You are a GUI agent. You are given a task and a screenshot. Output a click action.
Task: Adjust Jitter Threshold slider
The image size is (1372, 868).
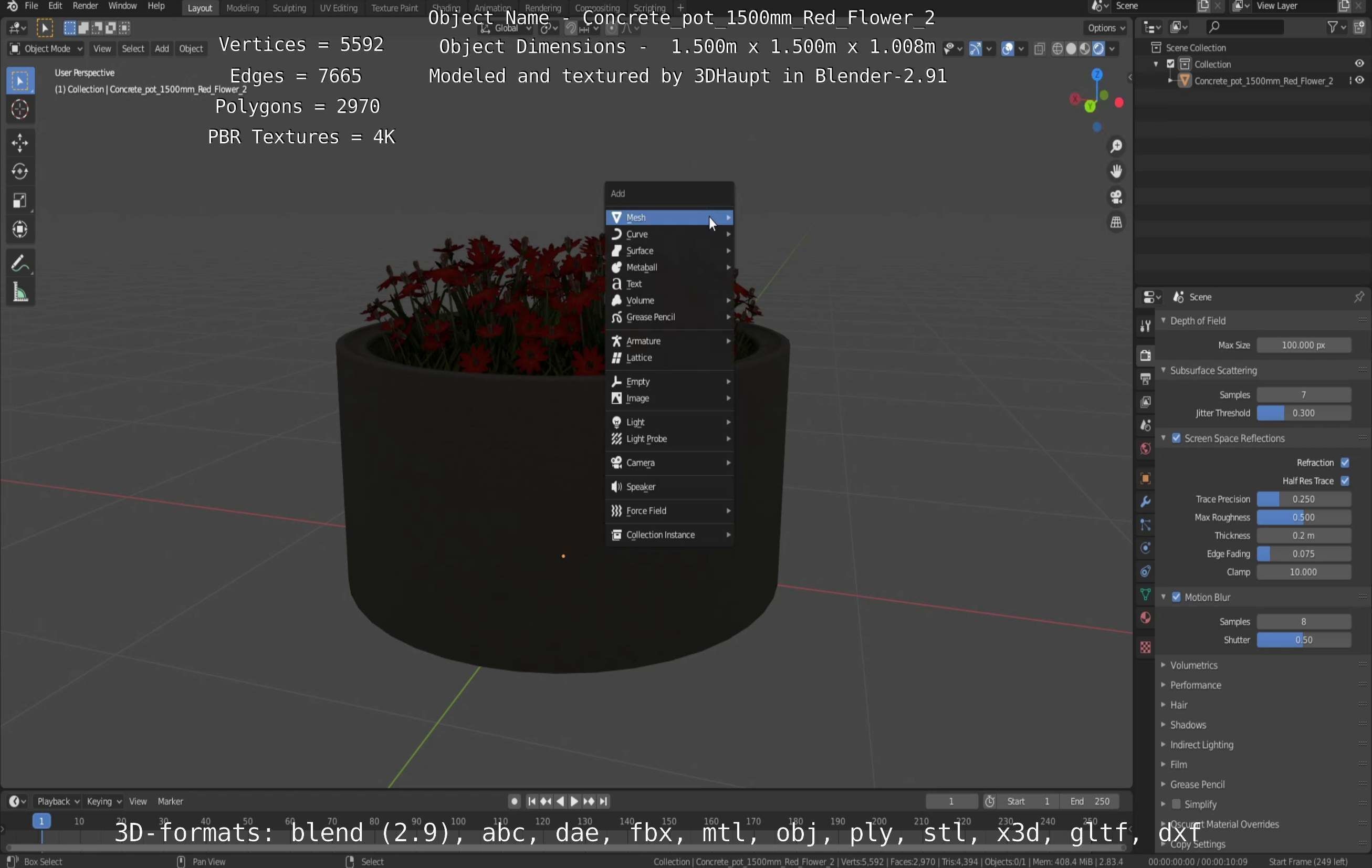click(x=1303, y=413)
